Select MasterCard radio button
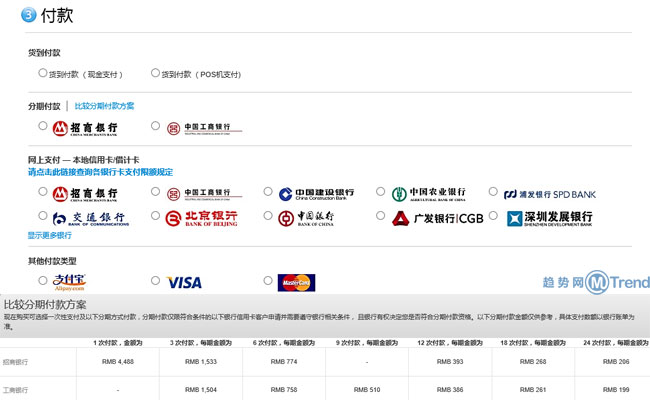This screenshot has height=400, width=650. [x=268, y=281]
